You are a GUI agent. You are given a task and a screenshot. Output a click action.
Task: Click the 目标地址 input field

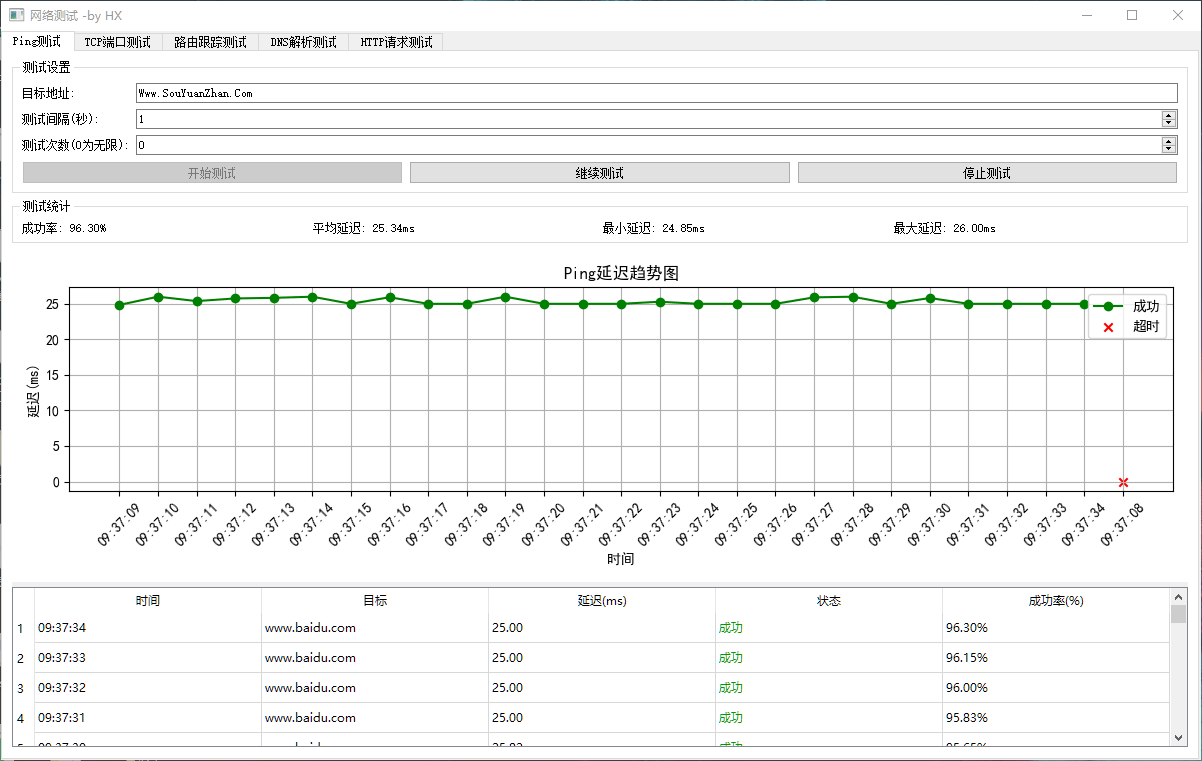click(x=656, y=93)
